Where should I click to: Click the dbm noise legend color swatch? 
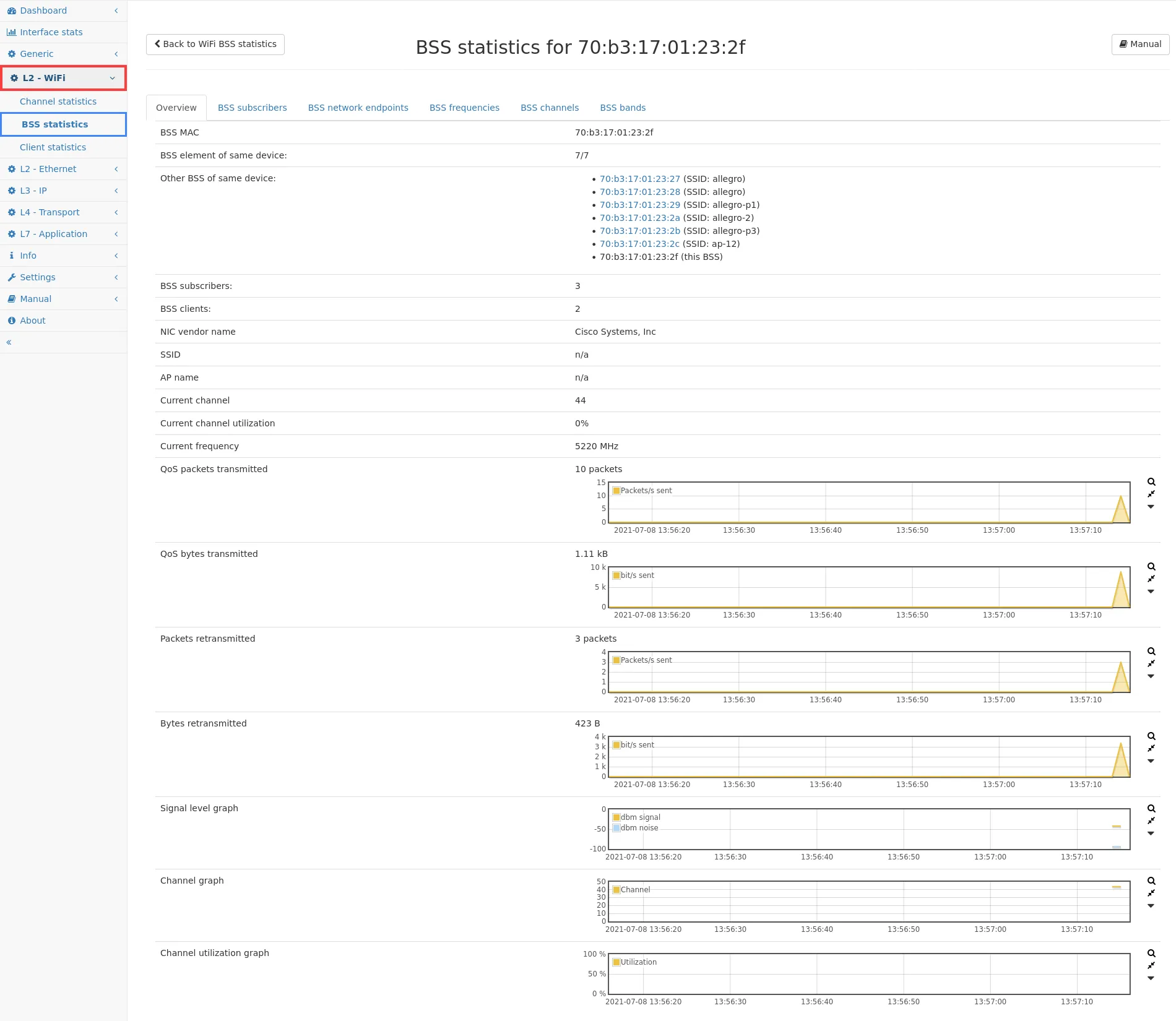pos(616,828)
